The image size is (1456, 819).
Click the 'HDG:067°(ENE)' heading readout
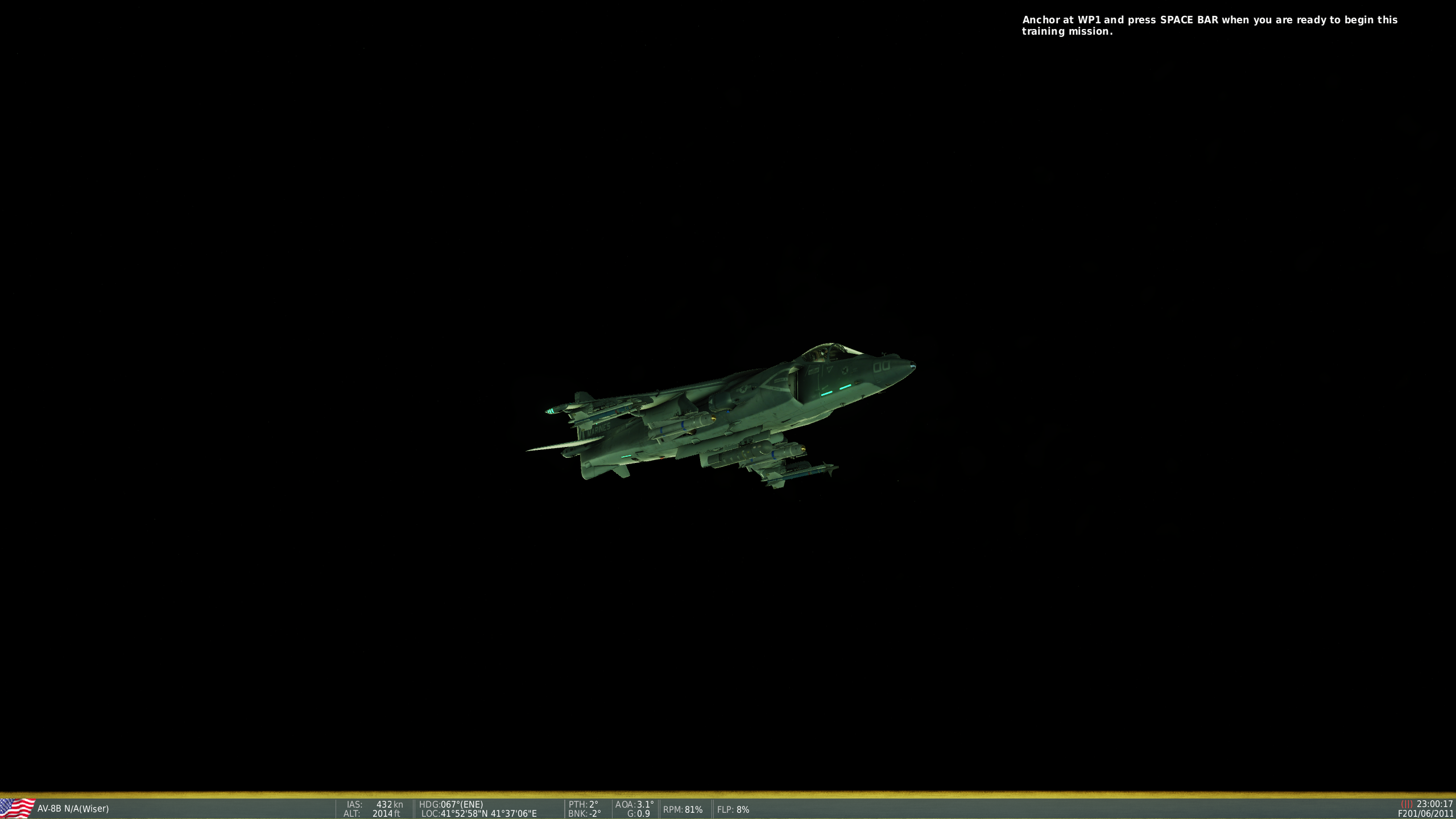(x=451, y=804)
